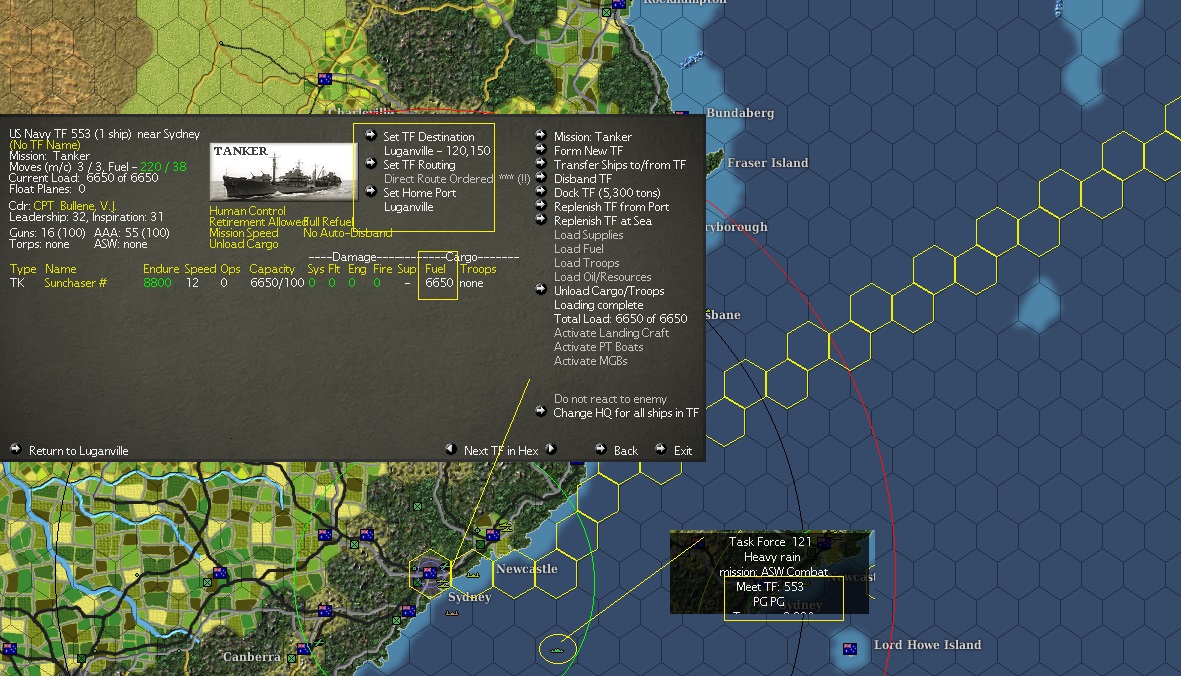Choose Activate MGBs option
The image size is (1181, 676).
[x=590, y=361]
